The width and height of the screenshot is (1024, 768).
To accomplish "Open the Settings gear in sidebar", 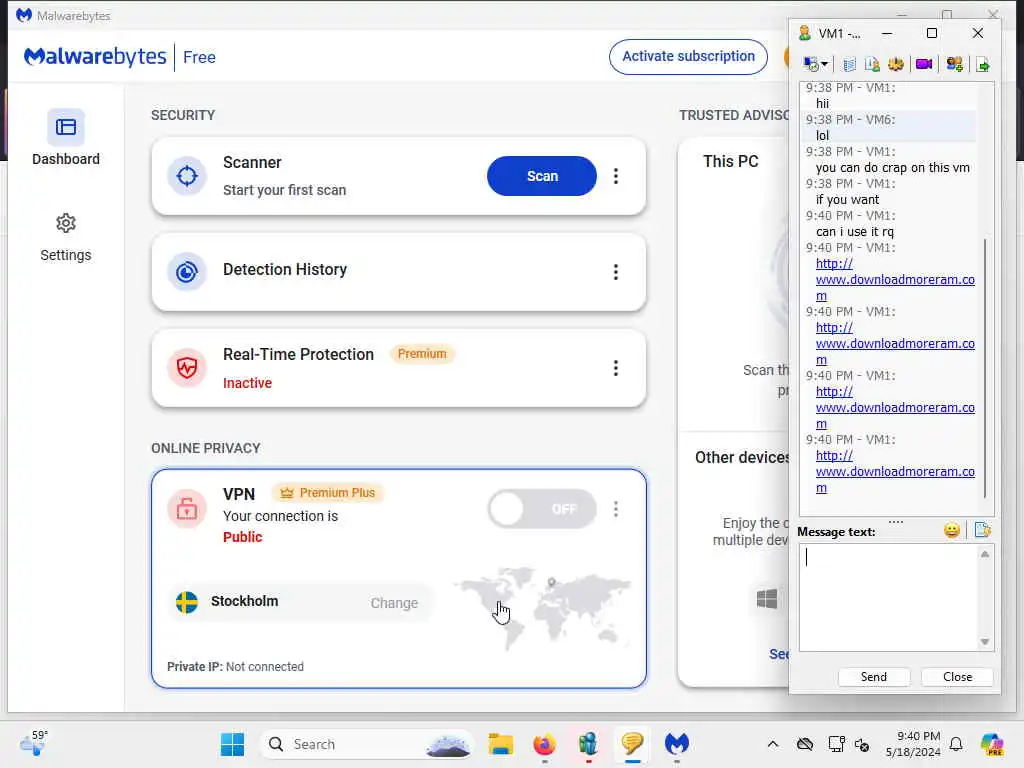I will pyautogui.click(x=65, y=223).
